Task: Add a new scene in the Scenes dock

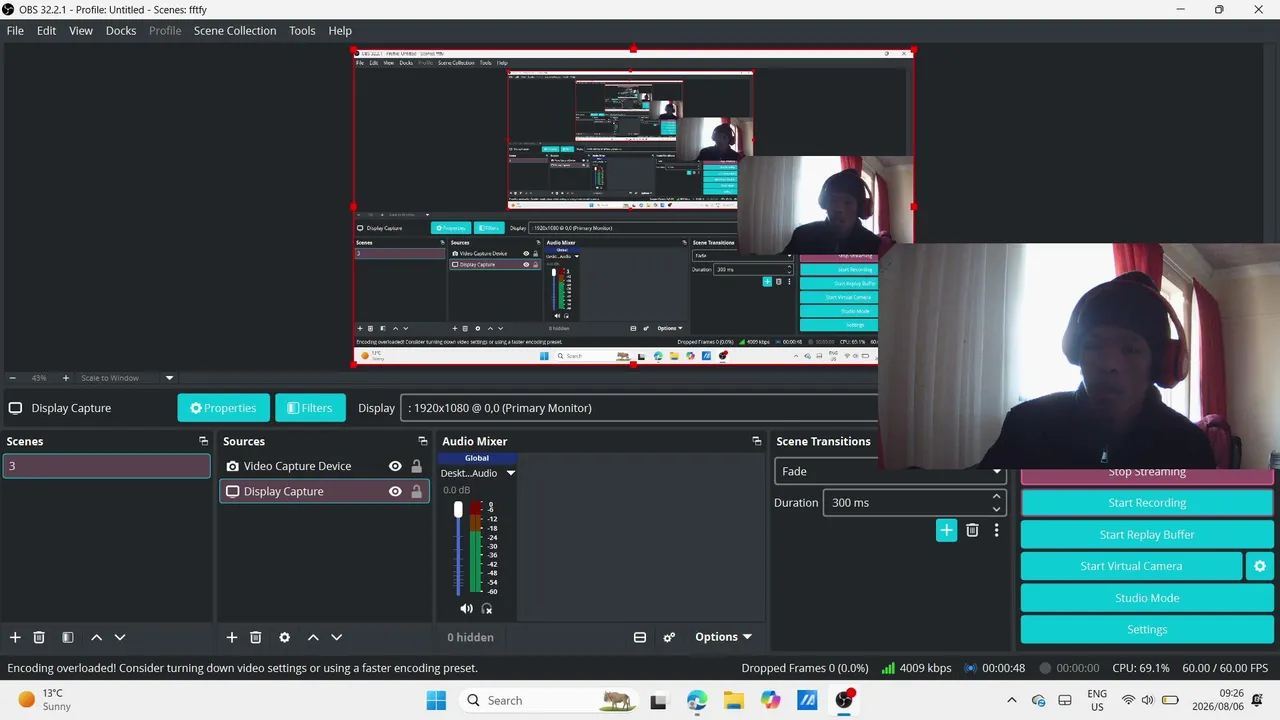Action: point(15,637)
